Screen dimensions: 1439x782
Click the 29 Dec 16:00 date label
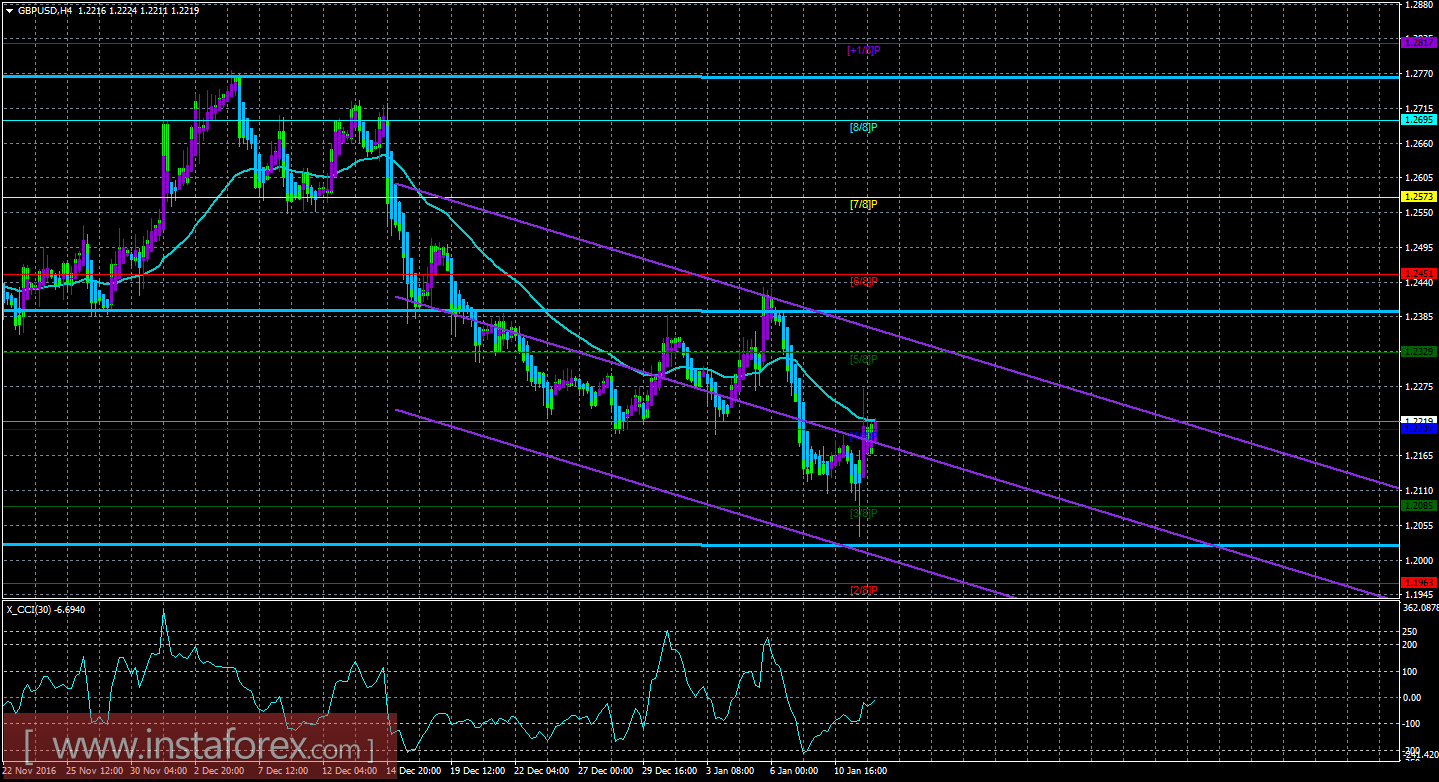(x=671, y=772)
